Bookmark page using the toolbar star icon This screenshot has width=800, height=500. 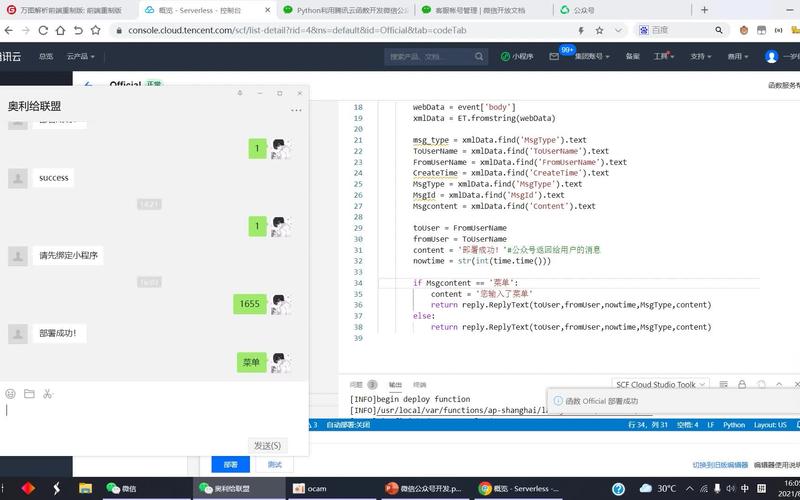tap(95, 31)
